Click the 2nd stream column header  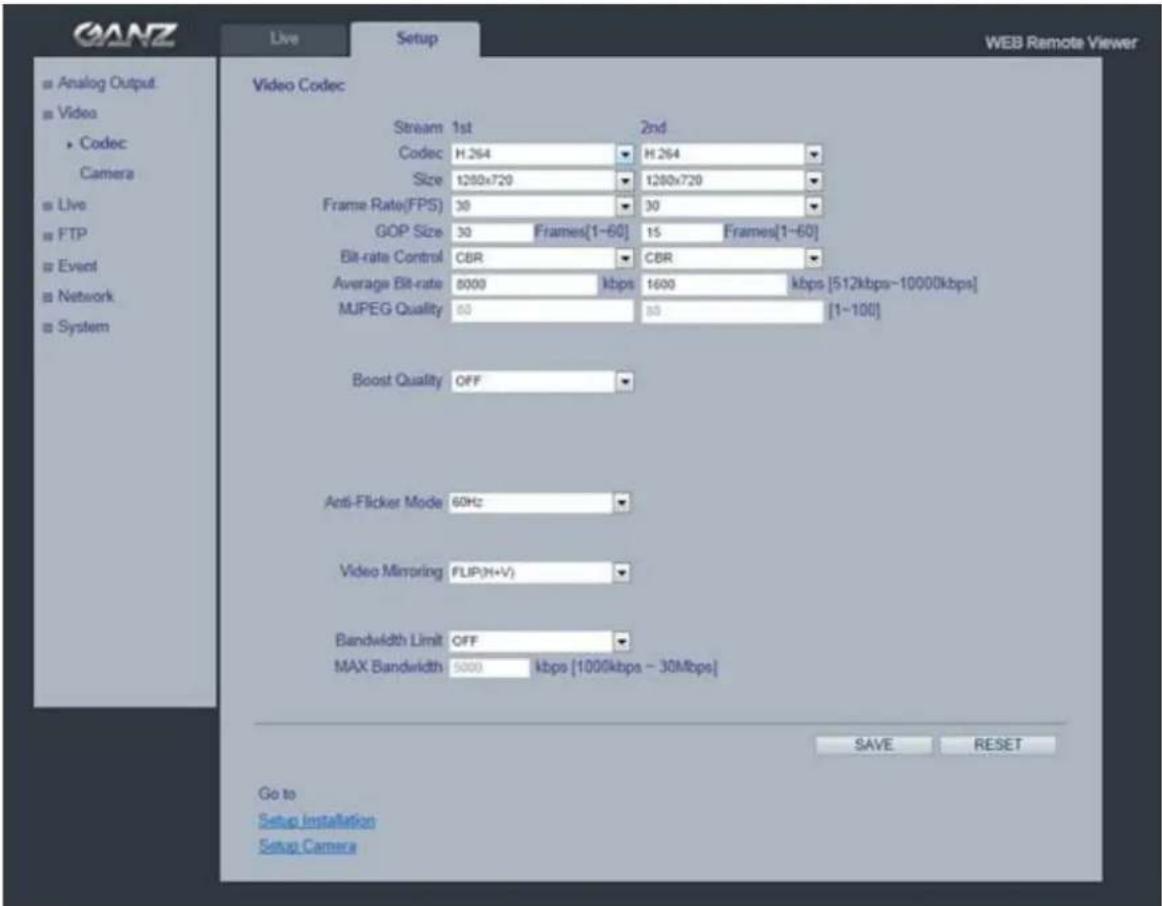click(x=653, y=127)
